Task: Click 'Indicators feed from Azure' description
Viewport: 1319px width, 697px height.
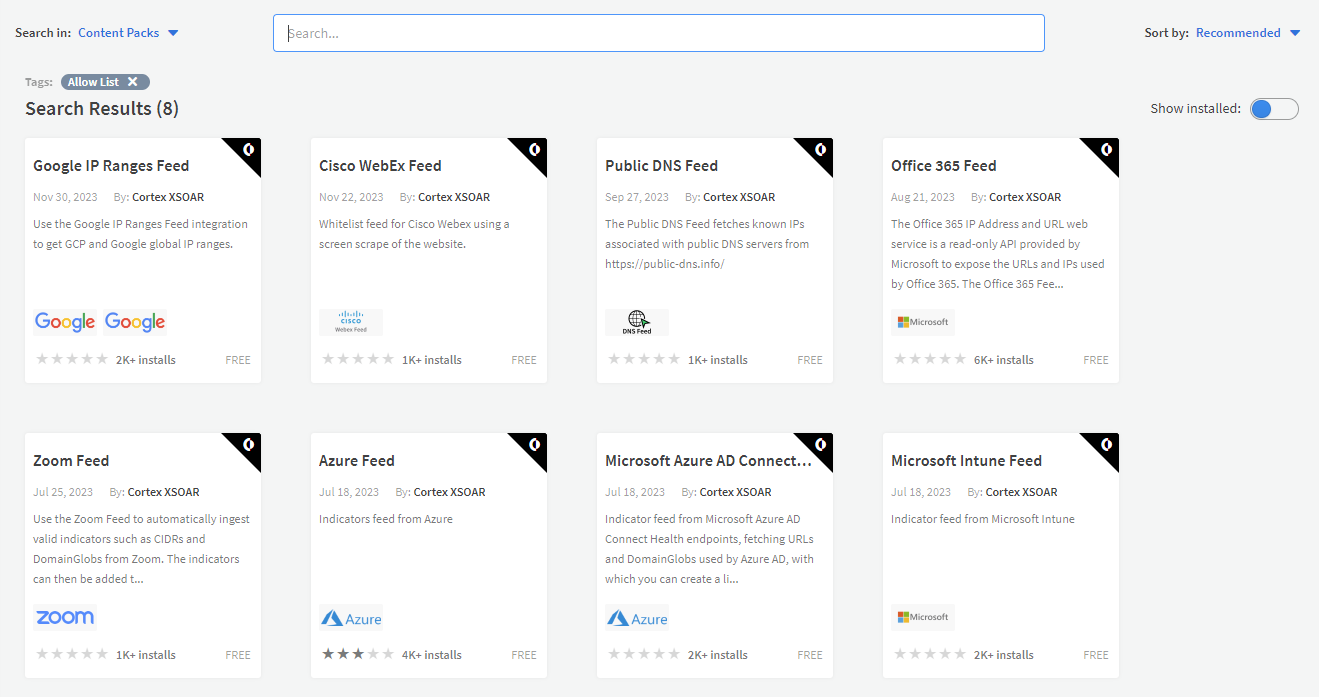Action: point(386,519)
